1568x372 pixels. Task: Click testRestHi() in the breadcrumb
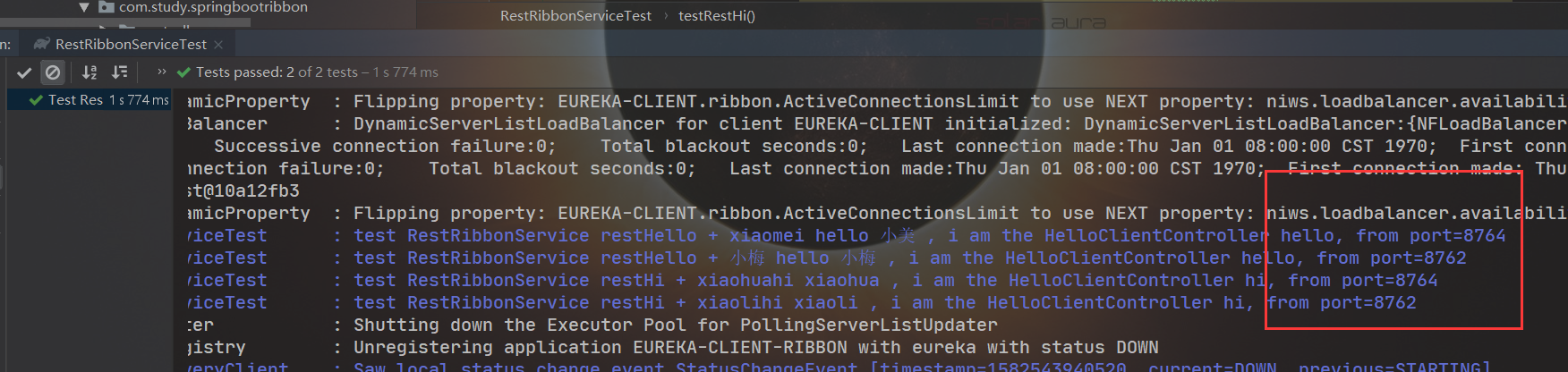click(717, 16)
